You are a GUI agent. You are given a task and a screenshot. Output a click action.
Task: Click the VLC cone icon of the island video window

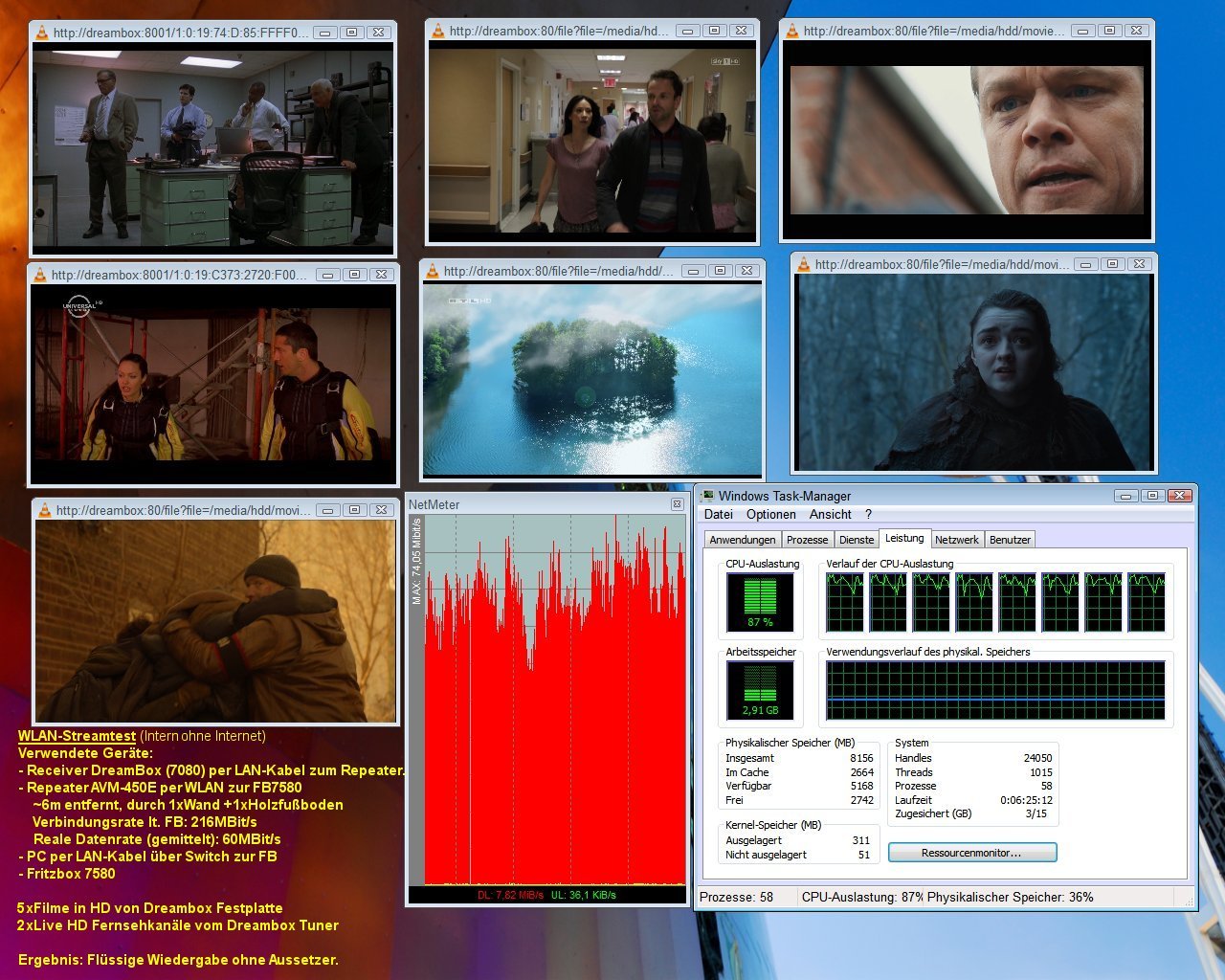click(432, 271)
